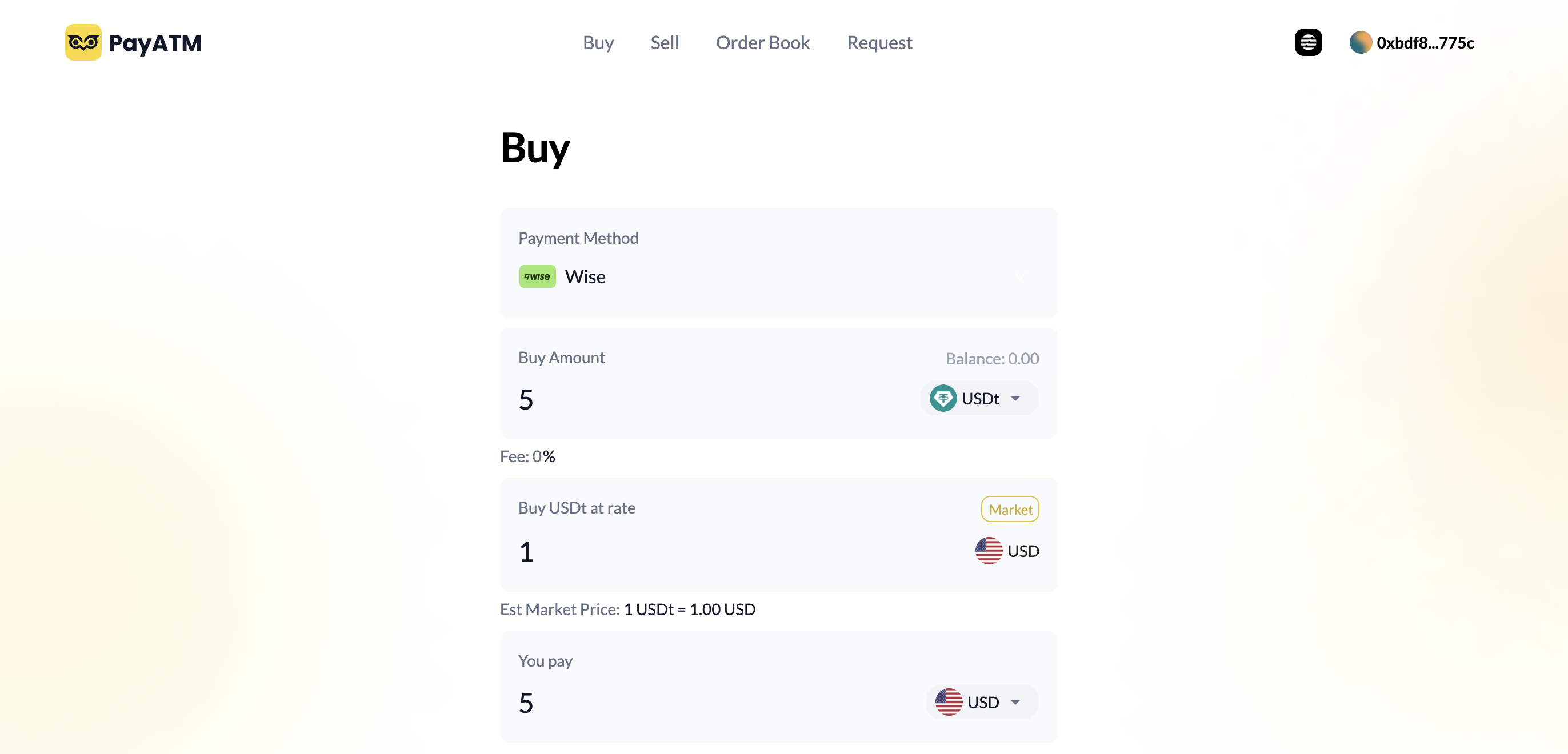
Task: Click the wallet avatar circle
Action: click(1360, 43)
